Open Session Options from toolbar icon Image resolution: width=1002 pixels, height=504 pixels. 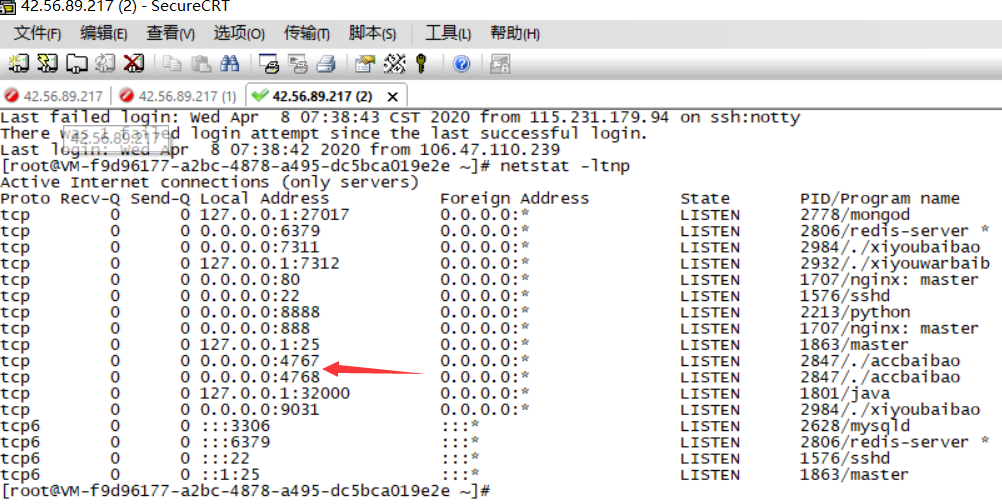click(x=365, y=64)
